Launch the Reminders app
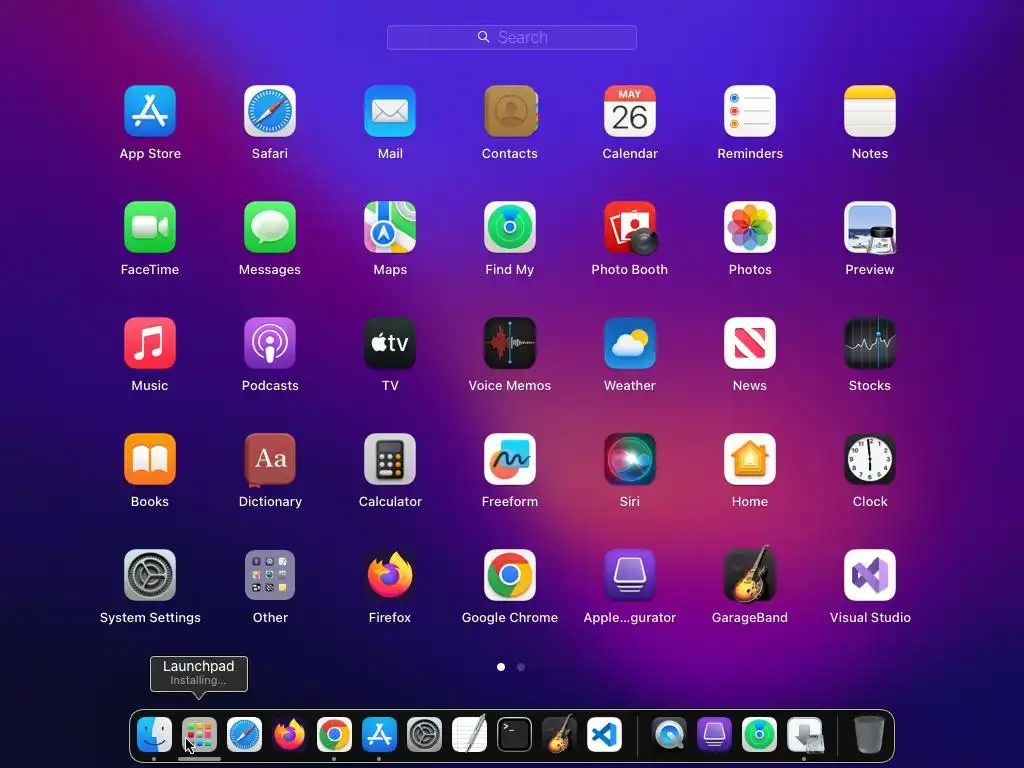Viewport: 1024px width, 768px height. point(750,111)
